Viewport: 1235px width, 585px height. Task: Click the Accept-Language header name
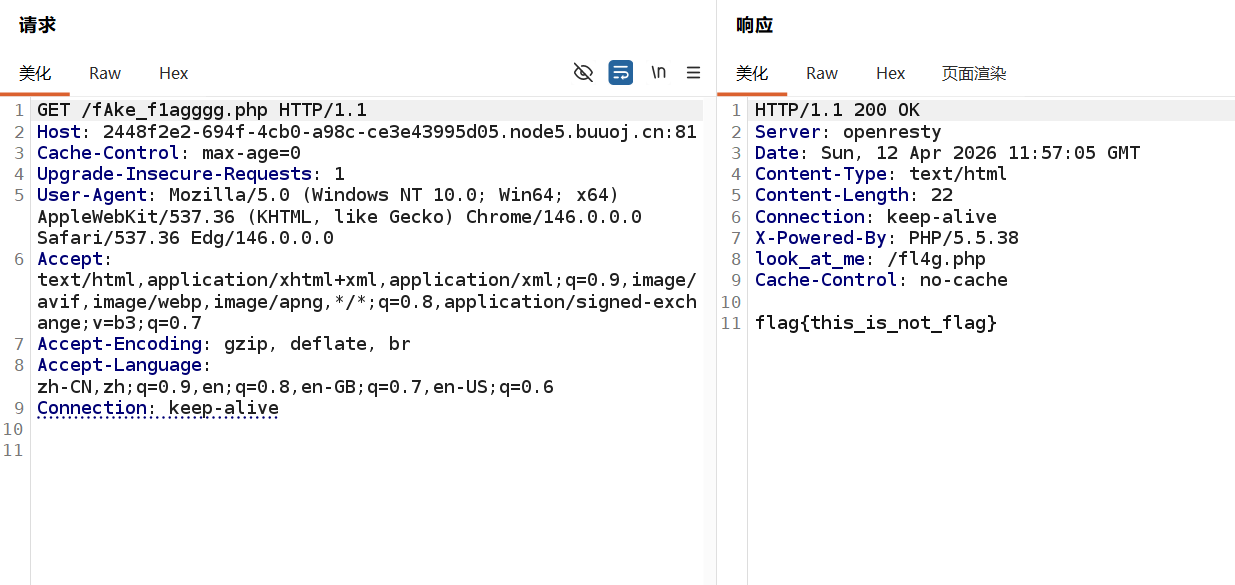pyautogui.click(x=119, y=365)
